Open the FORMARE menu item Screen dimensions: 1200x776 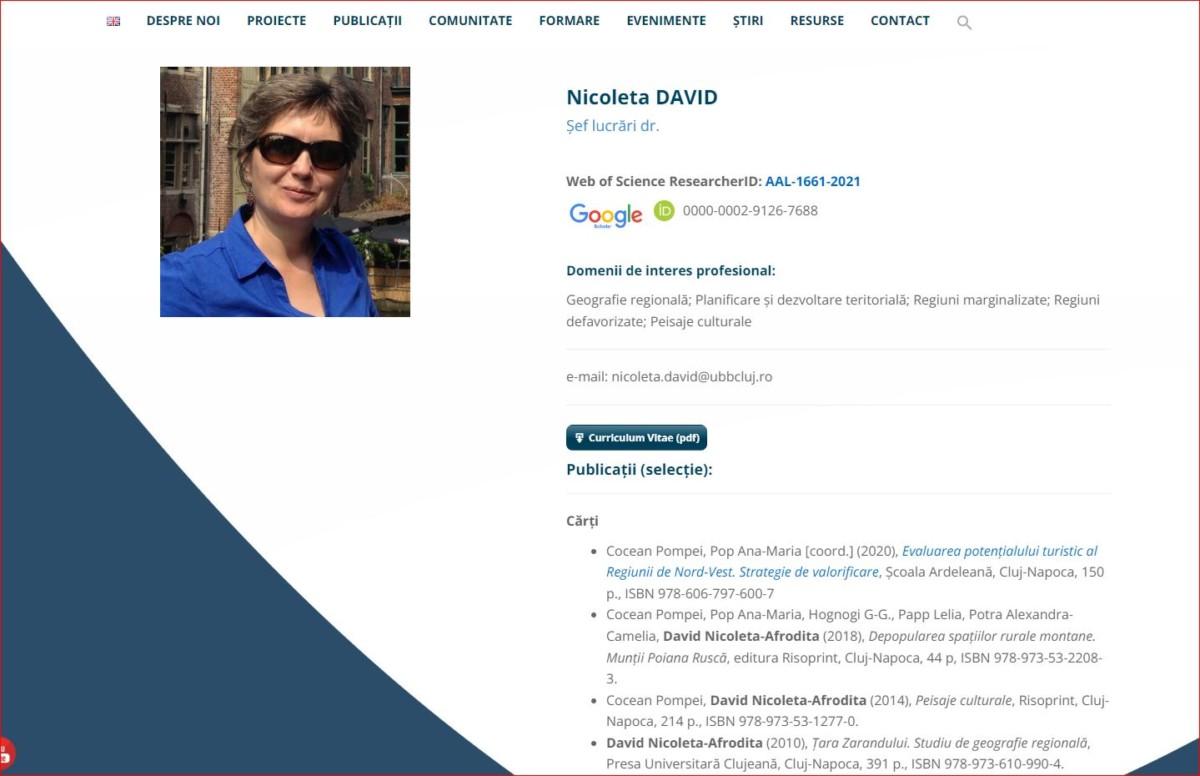[x=569, y=21]
